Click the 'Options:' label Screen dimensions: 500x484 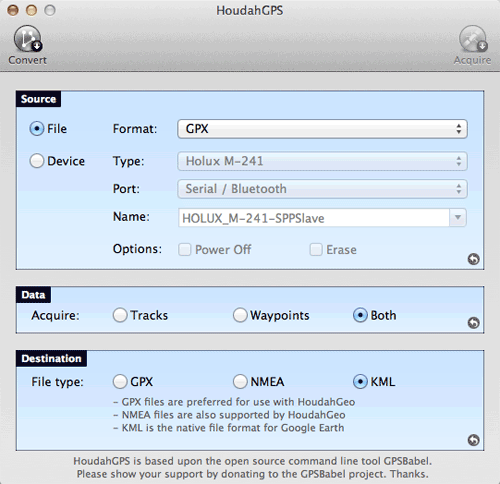(x=137, y=249)
